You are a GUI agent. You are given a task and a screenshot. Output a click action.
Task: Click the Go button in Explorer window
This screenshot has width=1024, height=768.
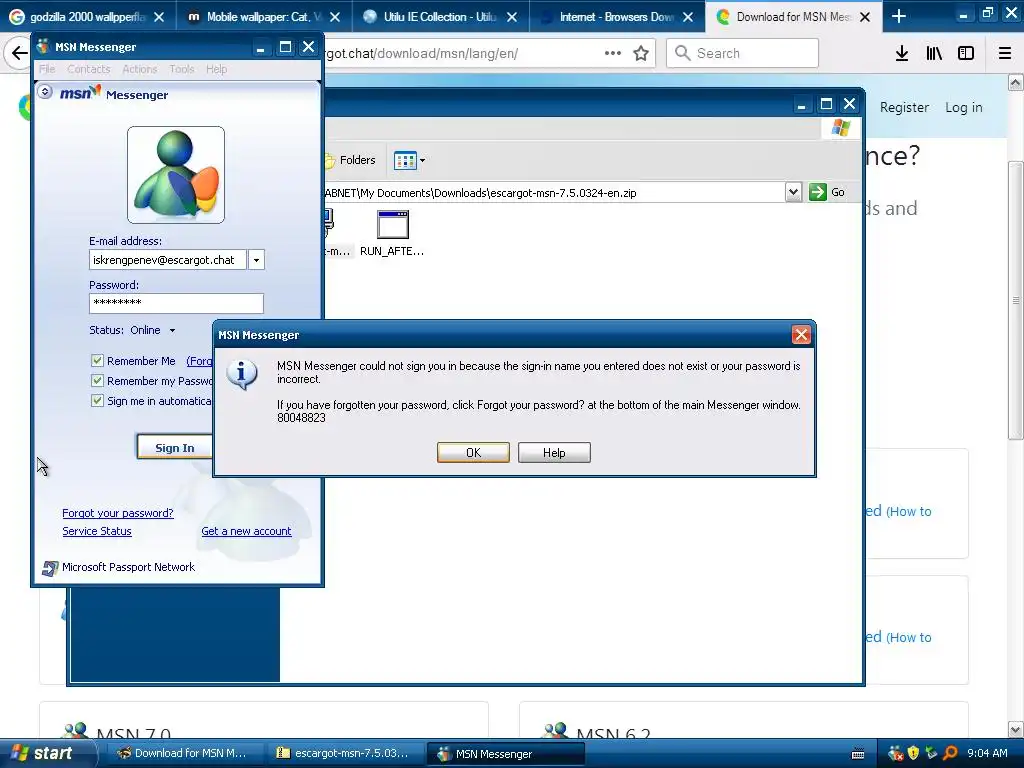(827, 192)
